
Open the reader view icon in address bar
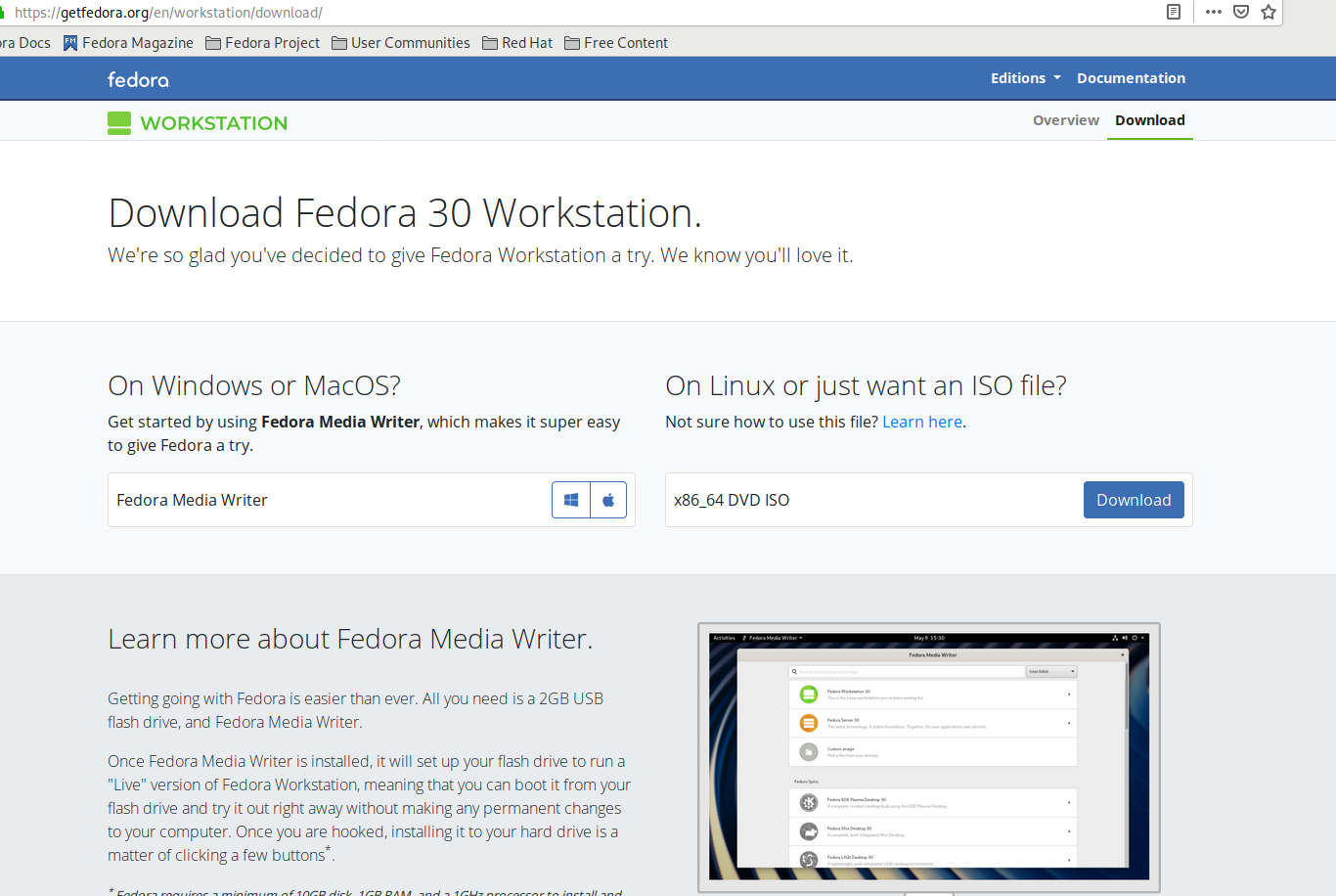click(x=1174, y=12)
